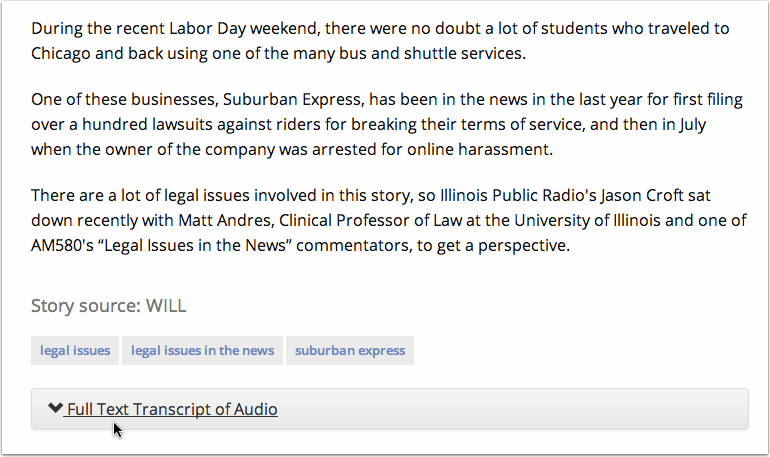Viewport: 770px width, 457px height.
Task: Click 'Labor Day' in the first paragraph
Action: (207, 29)
